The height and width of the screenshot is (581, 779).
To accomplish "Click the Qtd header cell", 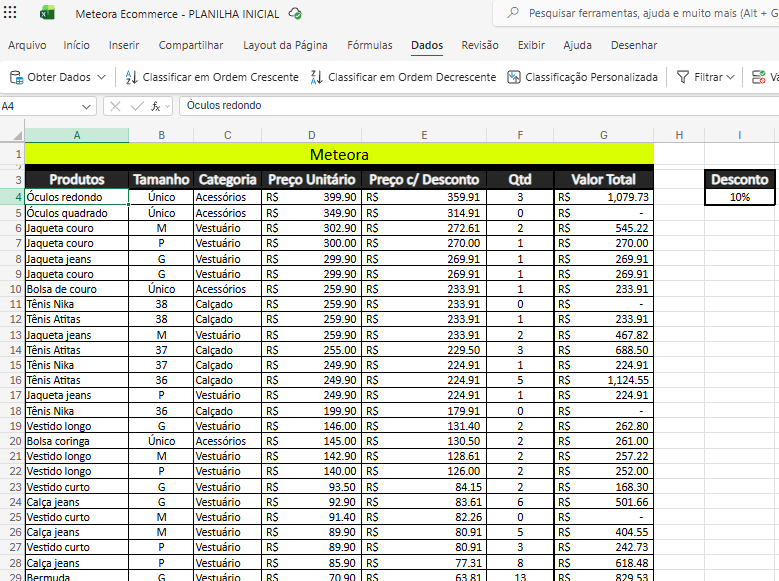I will click(520, 179).
